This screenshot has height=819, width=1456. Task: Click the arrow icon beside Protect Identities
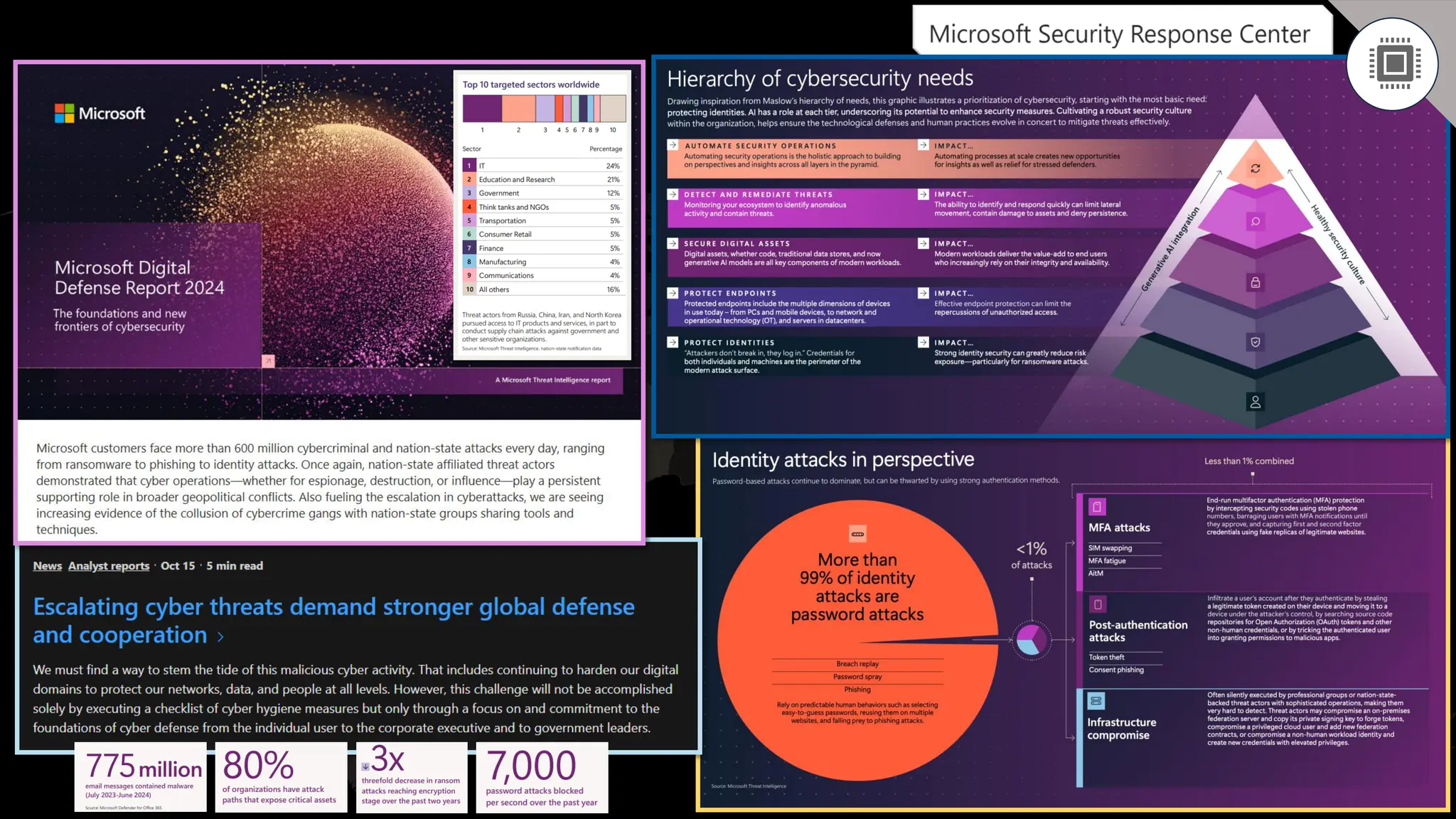pyautogui.click(x=673, y=342)
